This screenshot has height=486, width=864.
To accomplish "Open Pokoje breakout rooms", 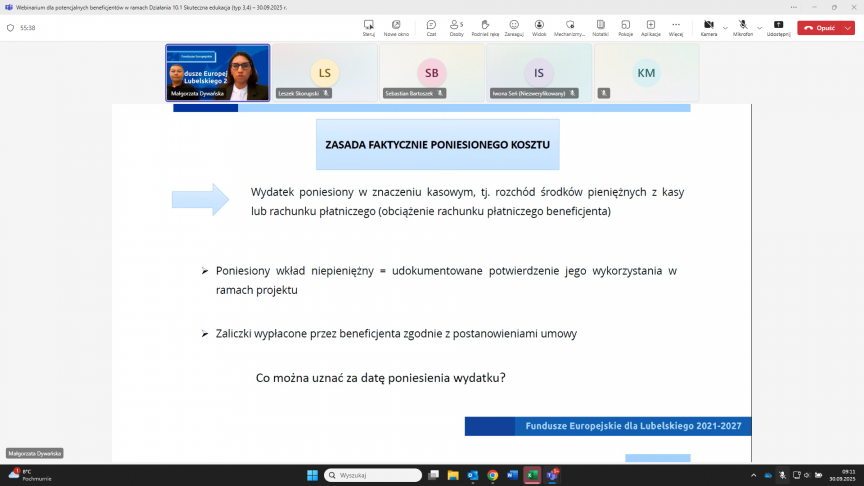I will [625, 27].
